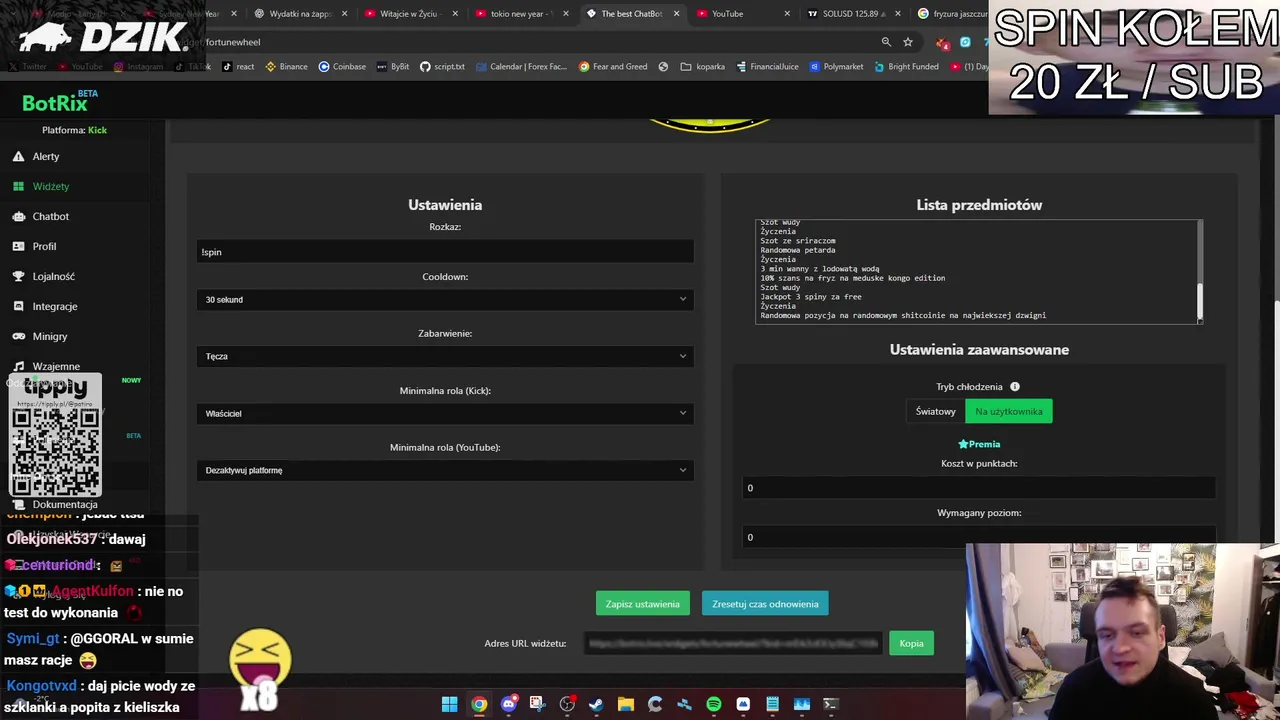Click the Platforma: Kick label
Image resolution: width=1280 pixels, height=720 pixels.
coord(74,130)
